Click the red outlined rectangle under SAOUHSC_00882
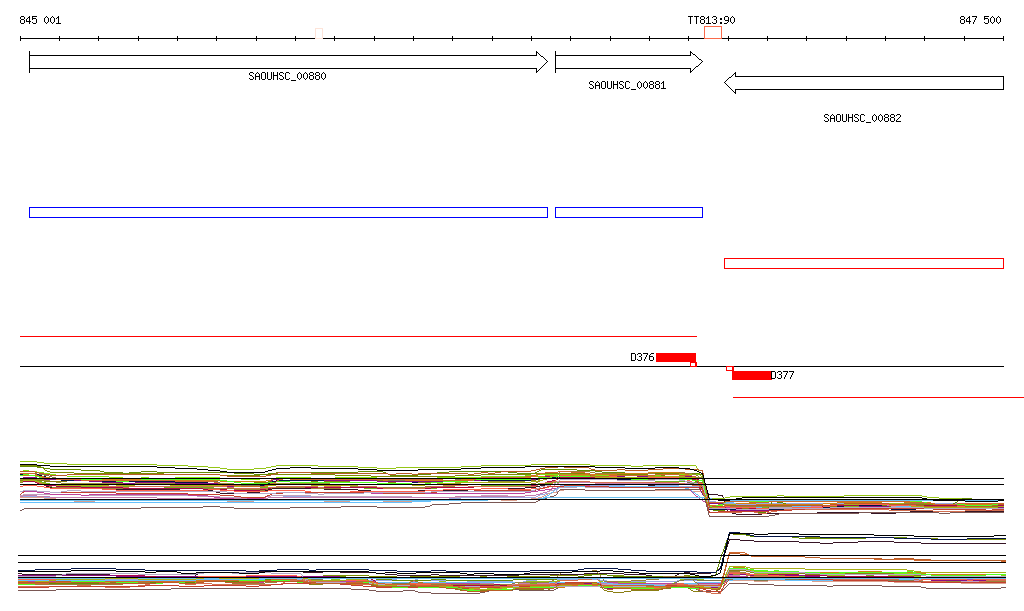The image size is (1024, 611). 864,264
